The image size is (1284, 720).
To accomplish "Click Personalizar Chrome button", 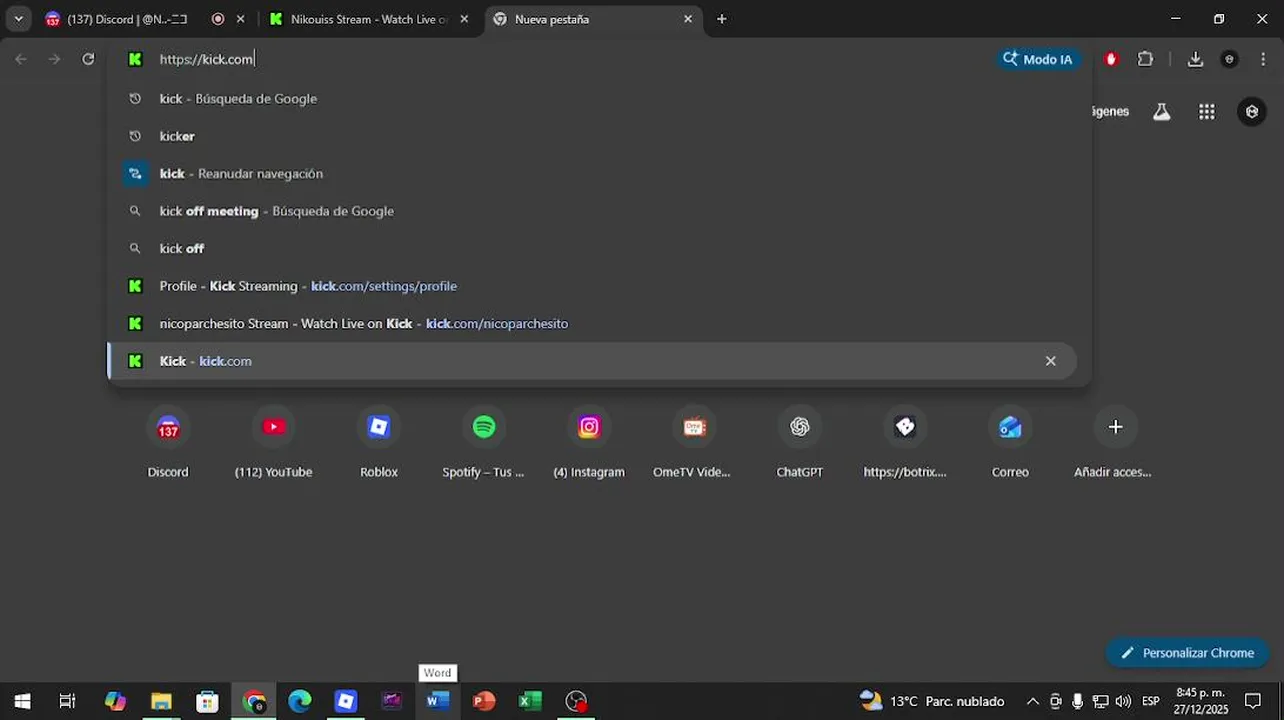I will [1187, 653].
